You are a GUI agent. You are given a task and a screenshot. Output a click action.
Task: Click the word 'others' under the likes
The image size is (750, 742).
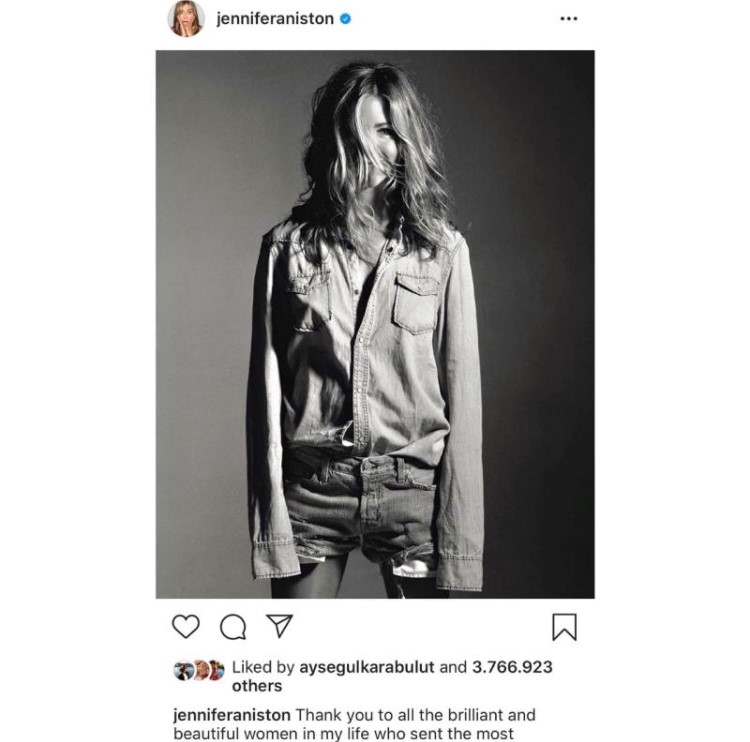click(x=257, y=686)
